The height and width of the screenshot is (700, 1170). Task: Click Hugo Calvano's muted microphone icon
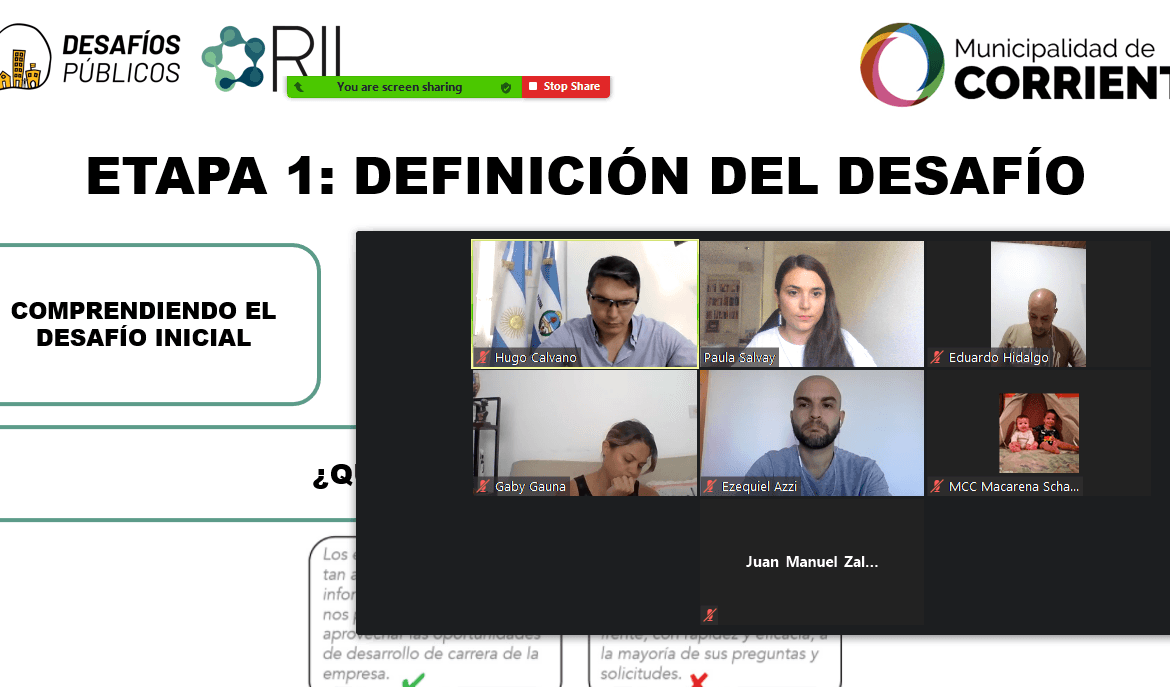coord(483,357)
